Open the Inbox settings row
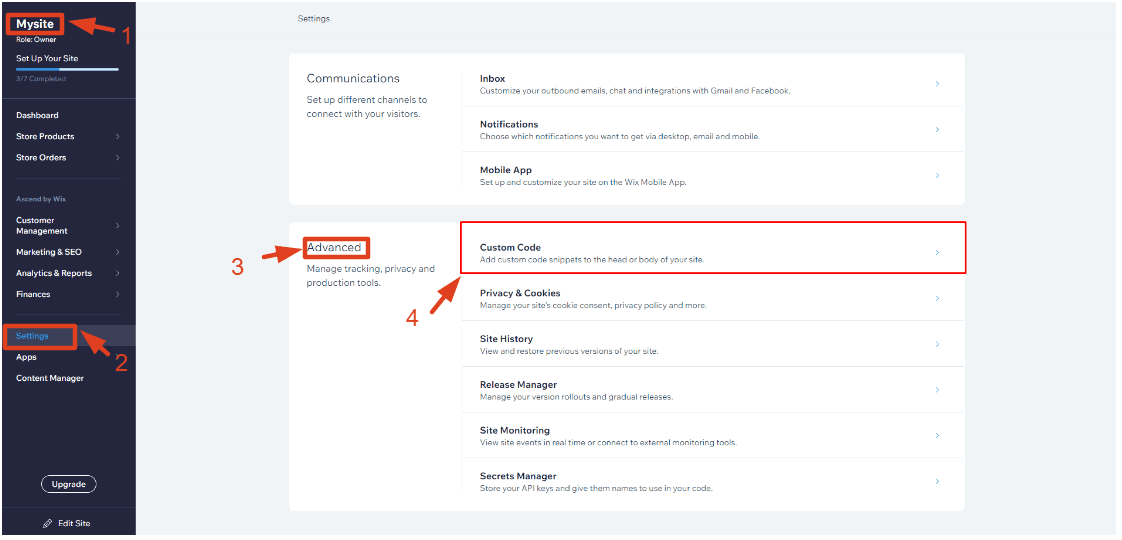 pos(712,84)
